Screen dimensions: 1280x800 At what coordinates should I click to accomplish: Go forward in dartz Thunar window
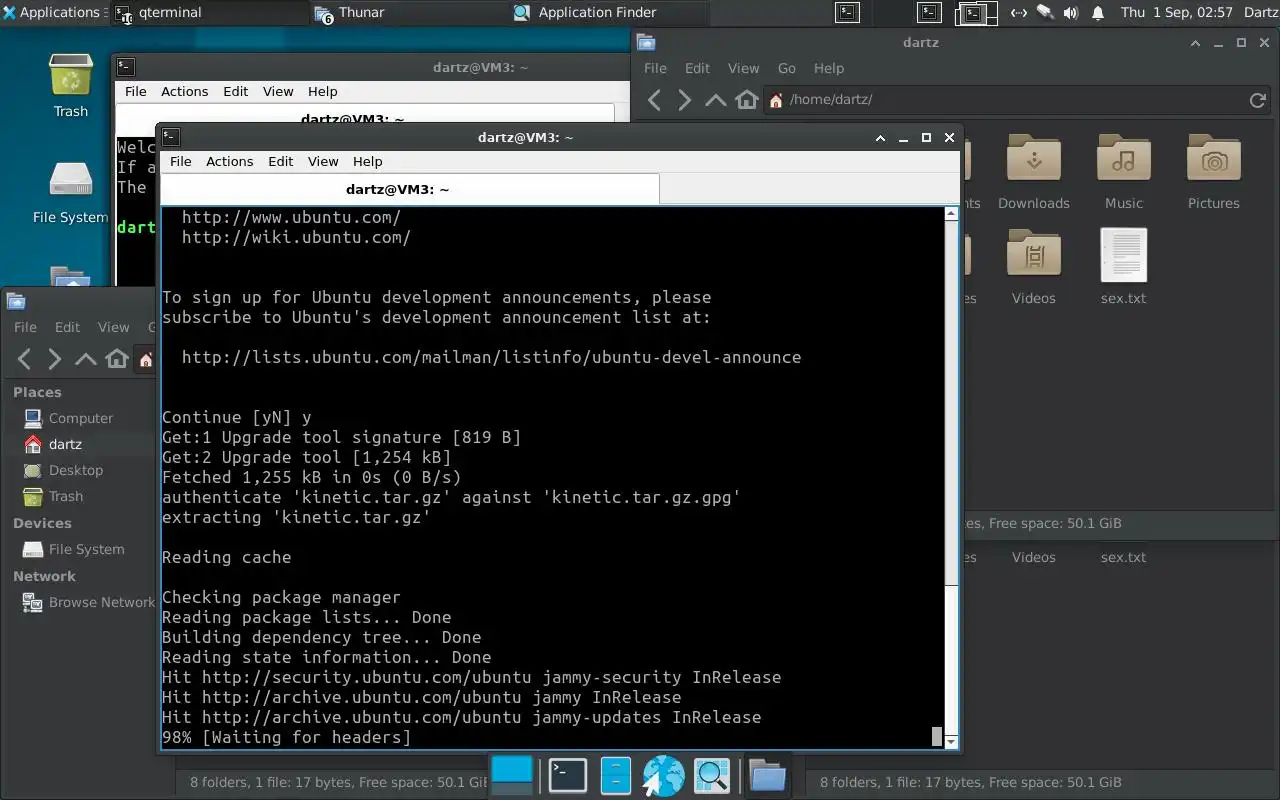pos(685,99)
